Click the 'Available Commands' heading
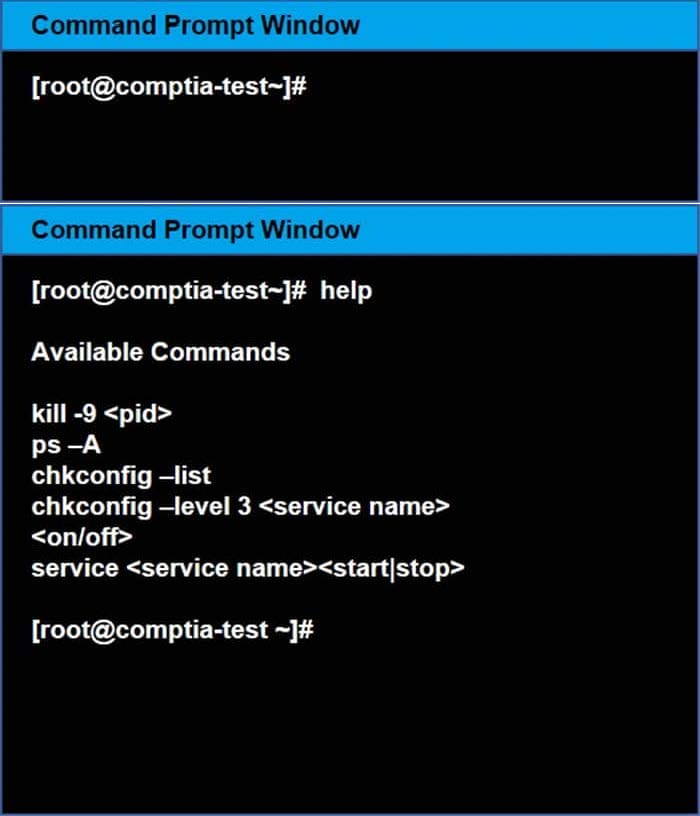 [x=160, y=352]
